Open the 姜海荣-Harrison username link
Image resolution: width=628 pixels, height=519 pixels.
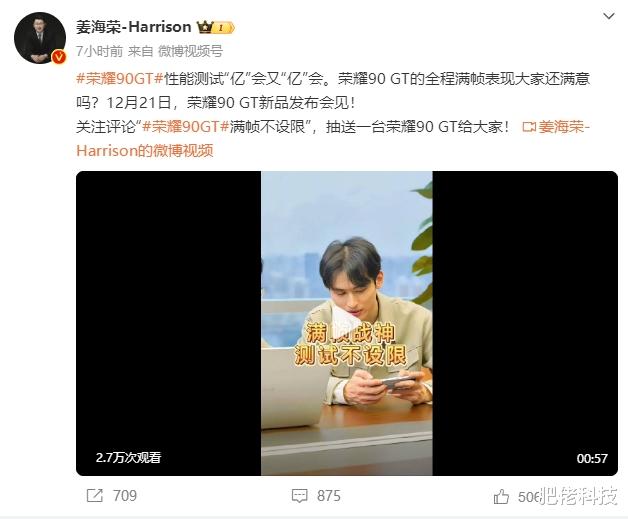tap(134, 27)
